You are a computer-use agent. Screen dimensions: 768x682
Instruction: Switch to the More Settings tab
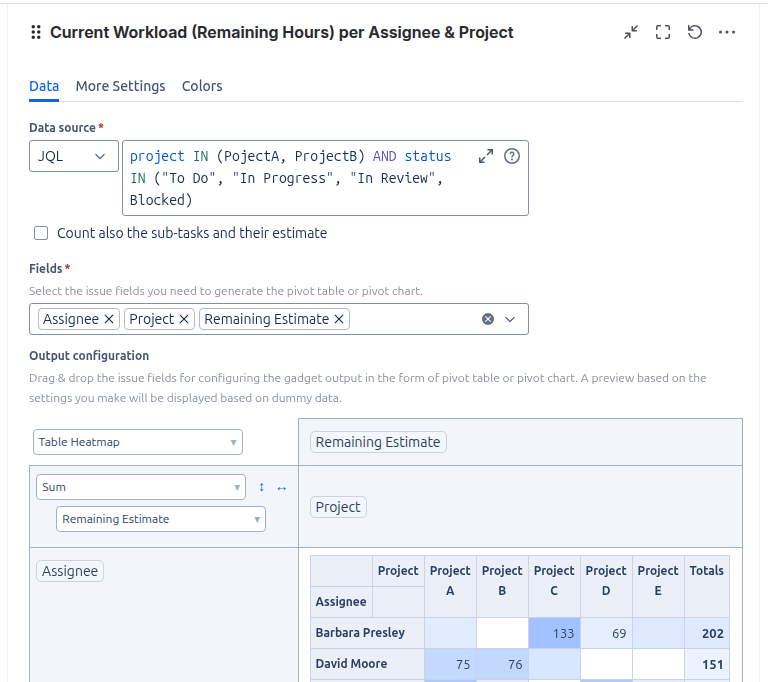click(120, 86)
